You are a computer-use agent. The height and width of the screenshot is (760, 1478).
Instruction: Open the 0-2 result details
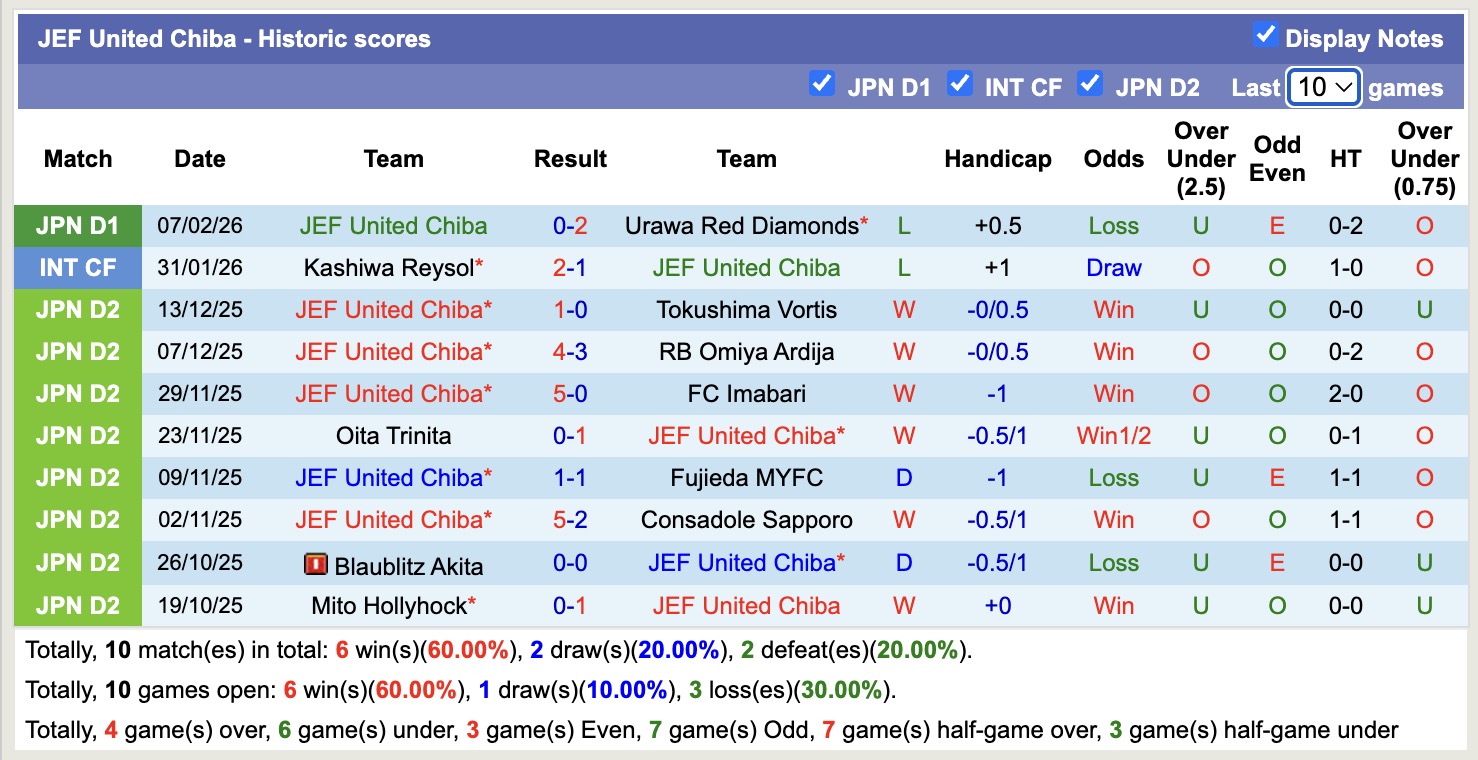click(570, 225)
